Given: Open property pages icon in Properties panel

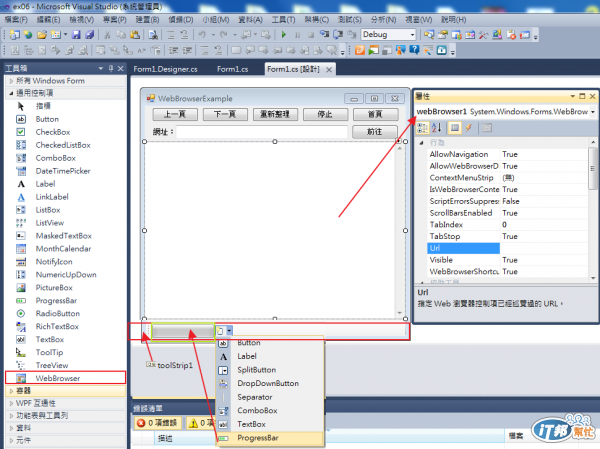Looking at the screenshot, I should pos(486,127).
